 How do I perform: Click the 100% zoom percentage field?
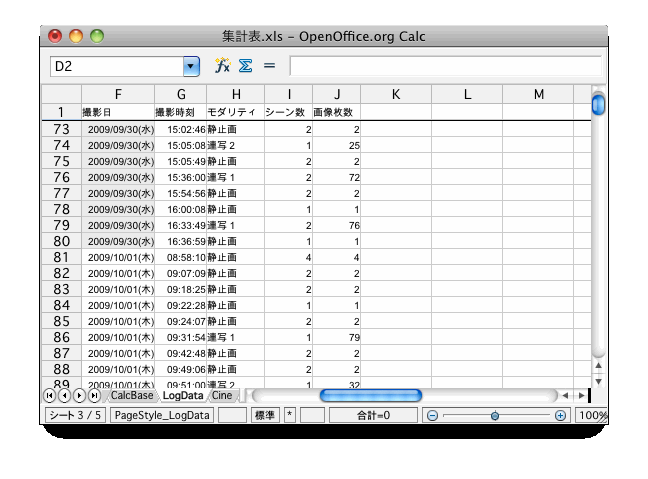point(592,415)
